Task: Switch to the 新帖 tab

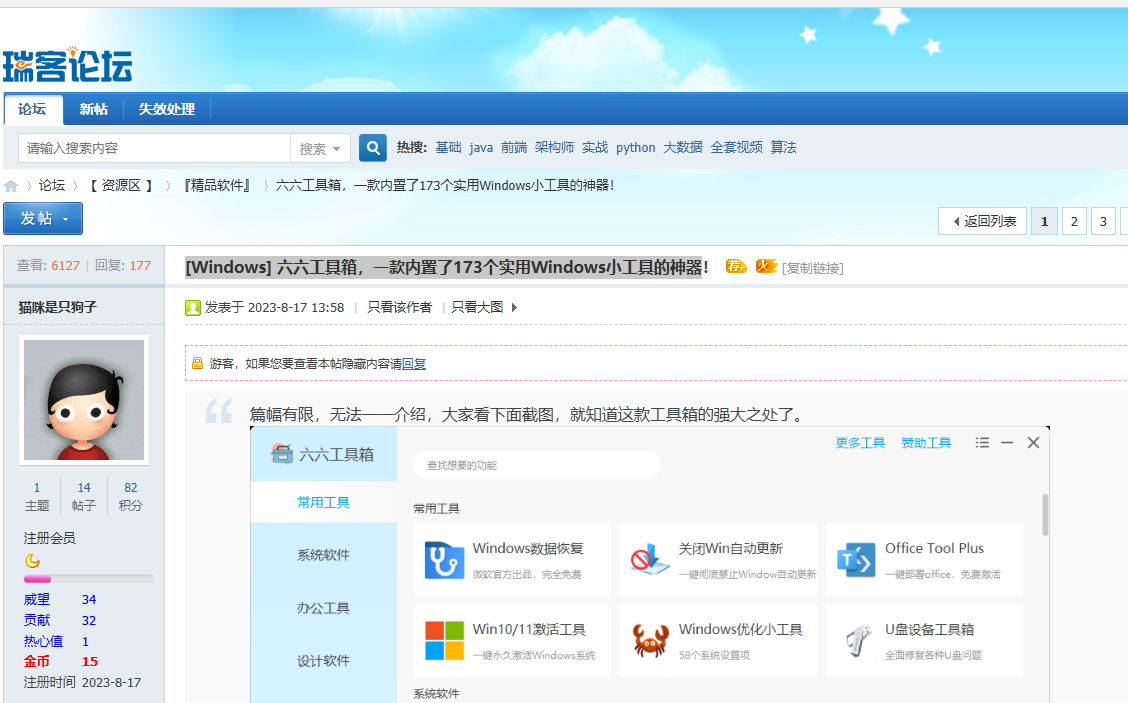Action: tap(94, 109)
